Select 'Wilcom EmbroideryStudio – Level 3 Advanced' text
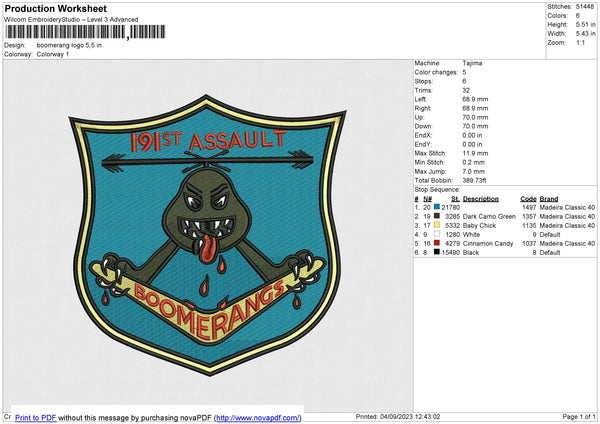Screen dimensions: 600x424 click(71, 20)
